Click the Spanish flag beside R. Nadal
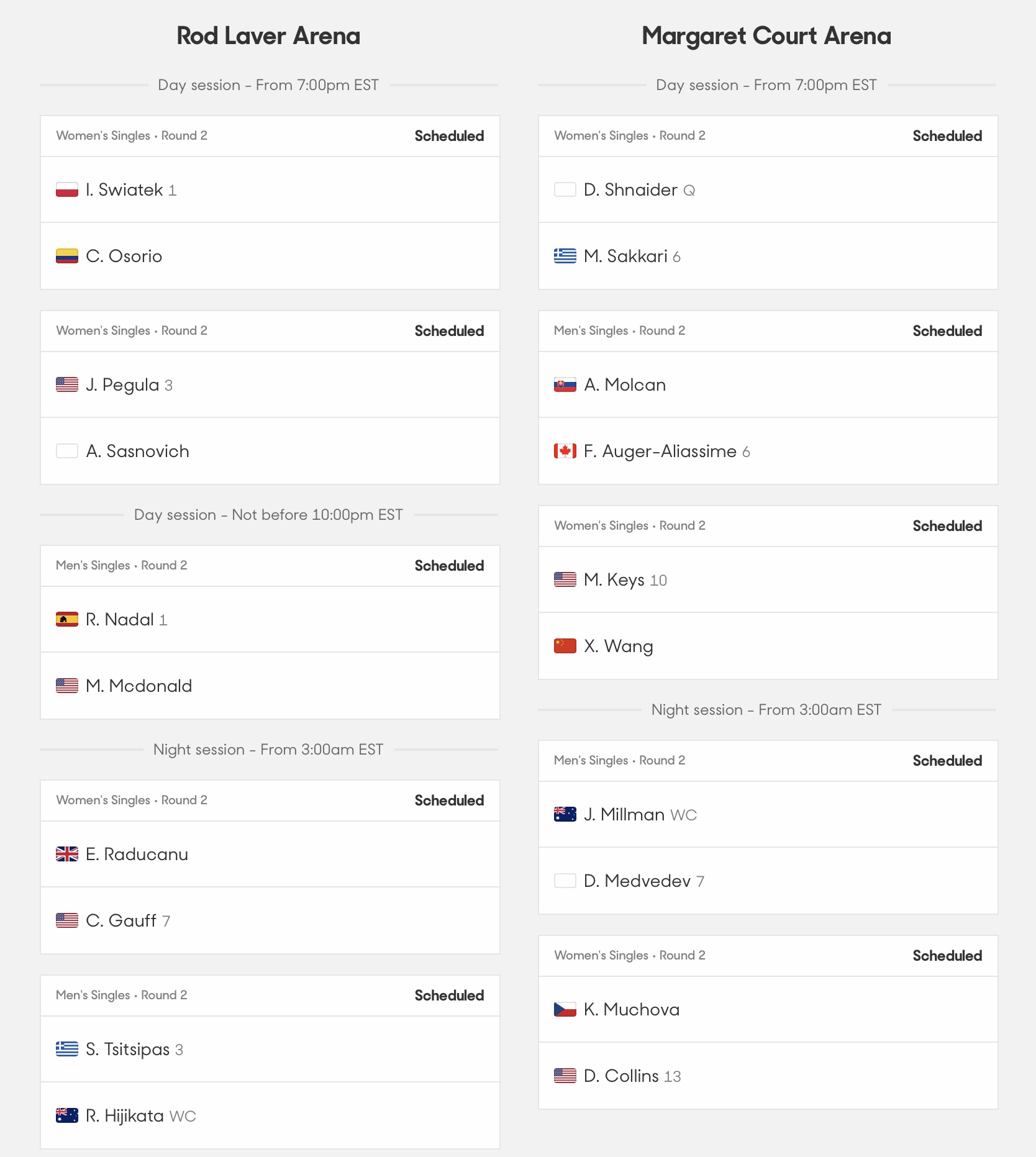1036x1157 pixels. 67,619
